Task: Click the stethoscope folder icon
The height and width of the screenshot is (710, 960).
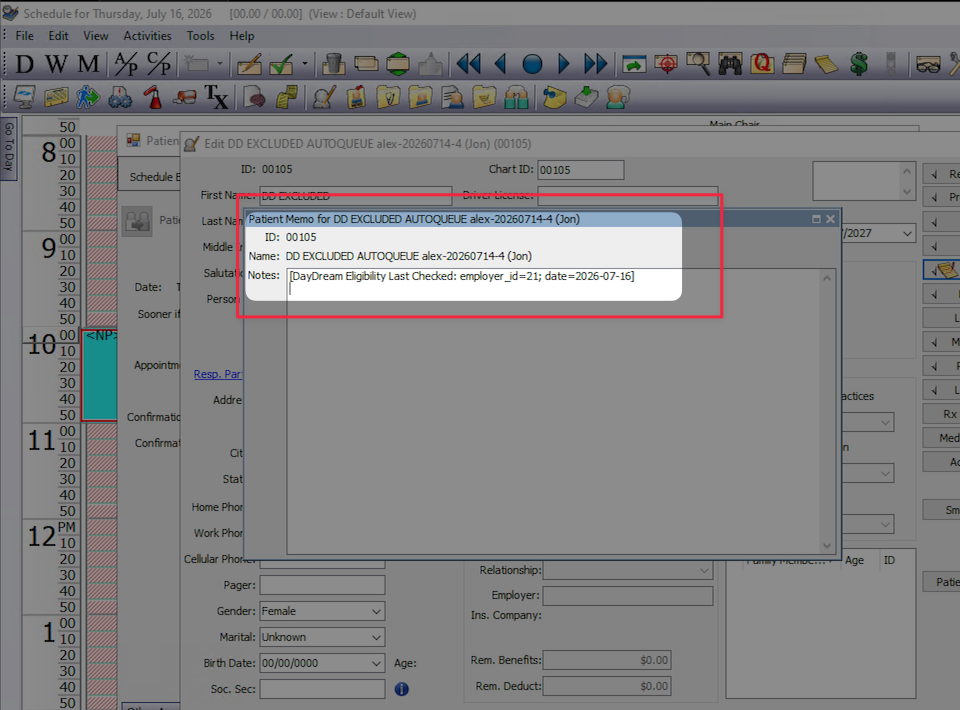Action: click(x=388, y=97)
